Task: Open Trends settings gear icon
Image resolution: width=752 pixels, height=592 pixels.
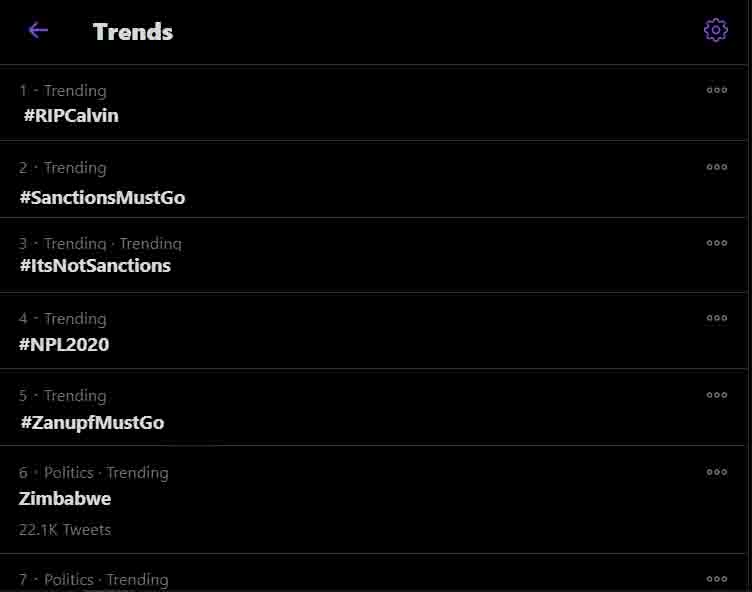Action: (x=715, y=30)
